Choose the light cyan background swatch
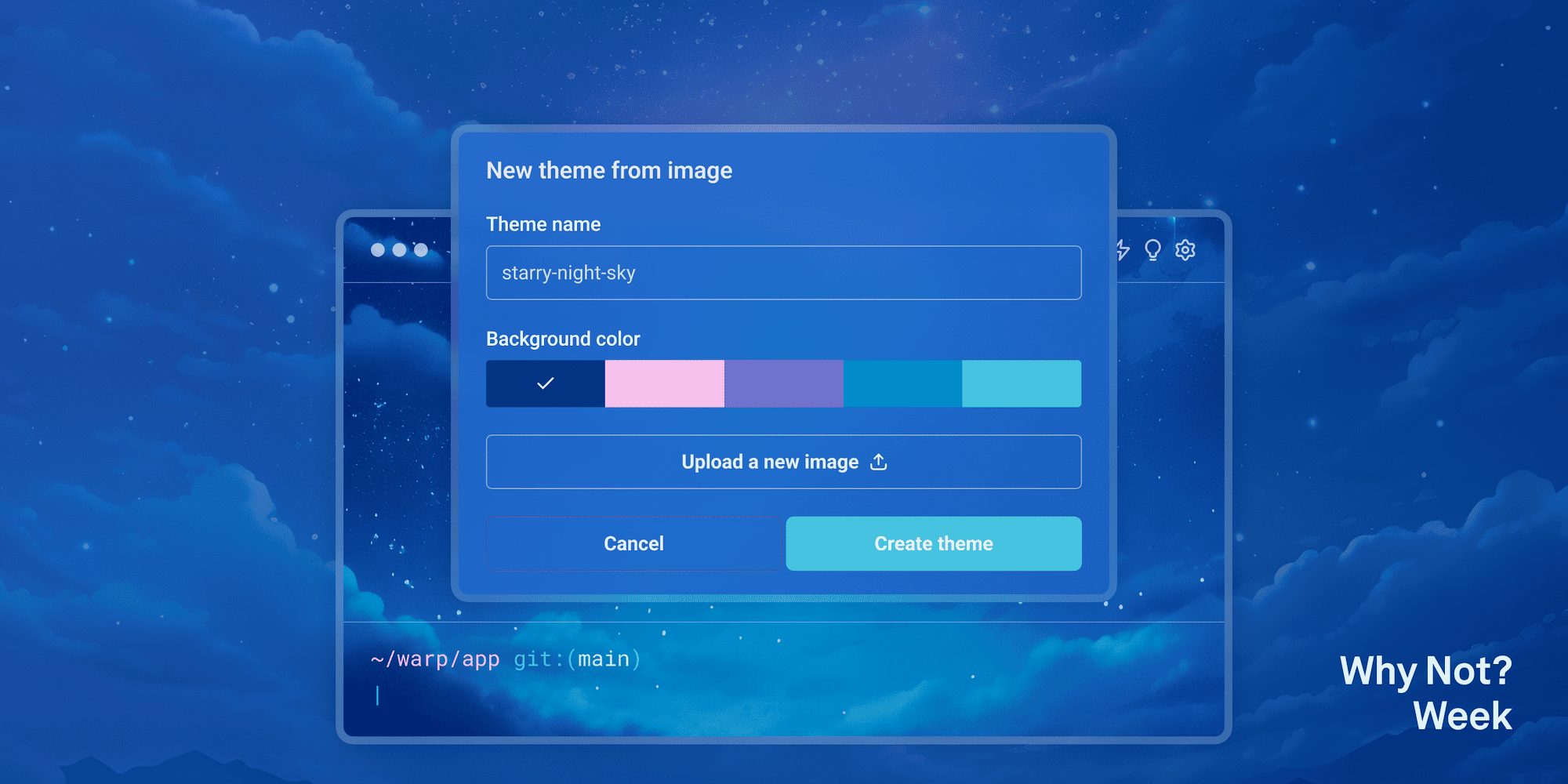Image resolution: width=1568 pixels, height=784 pixels. 1022,383
